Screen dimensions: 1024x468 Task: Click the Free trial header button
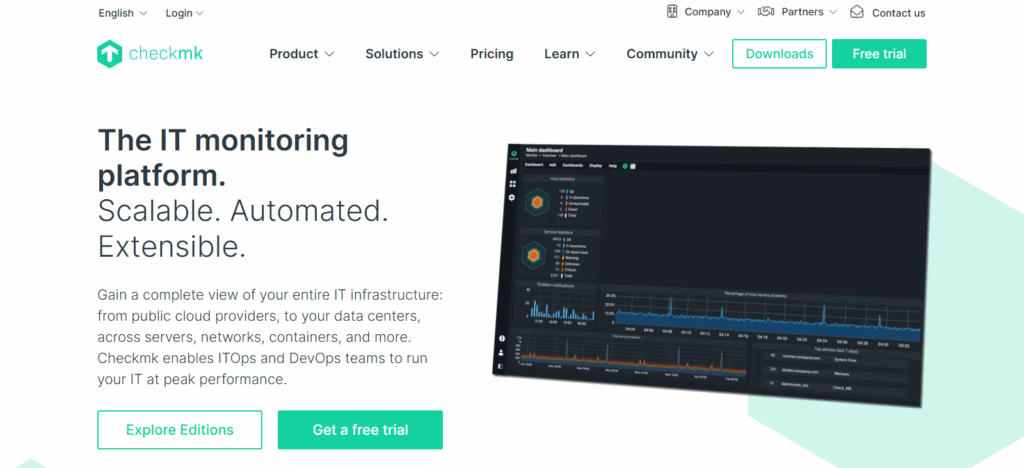(x=878, y=54)
